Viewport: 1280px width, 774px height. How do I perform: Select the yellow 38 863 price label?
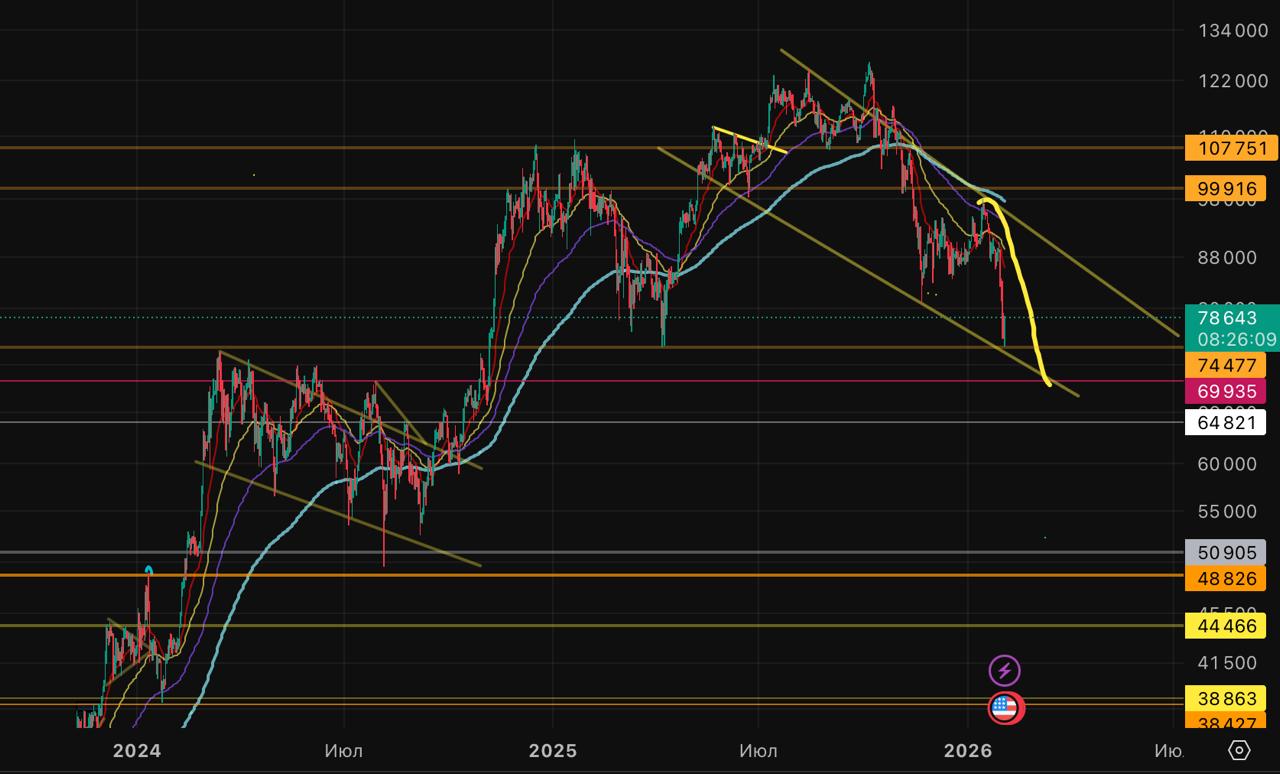[x=1225, y=698]
